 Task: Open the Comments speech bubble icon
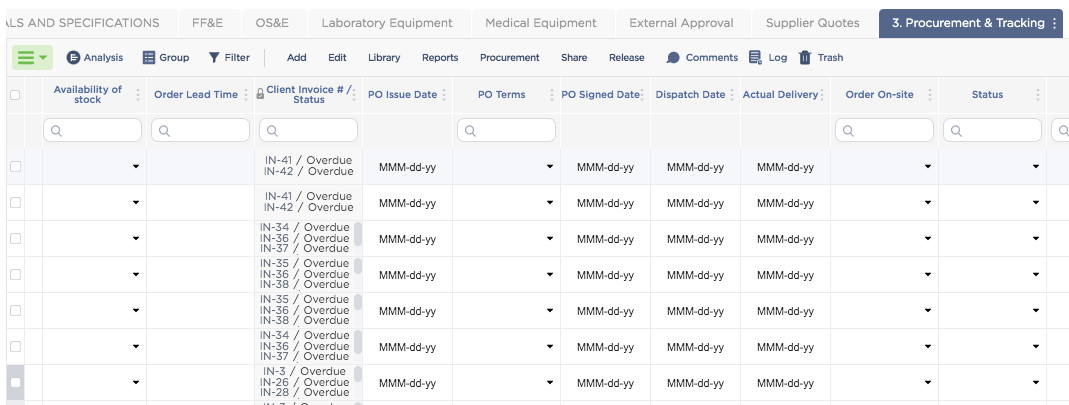pos(673,58)
